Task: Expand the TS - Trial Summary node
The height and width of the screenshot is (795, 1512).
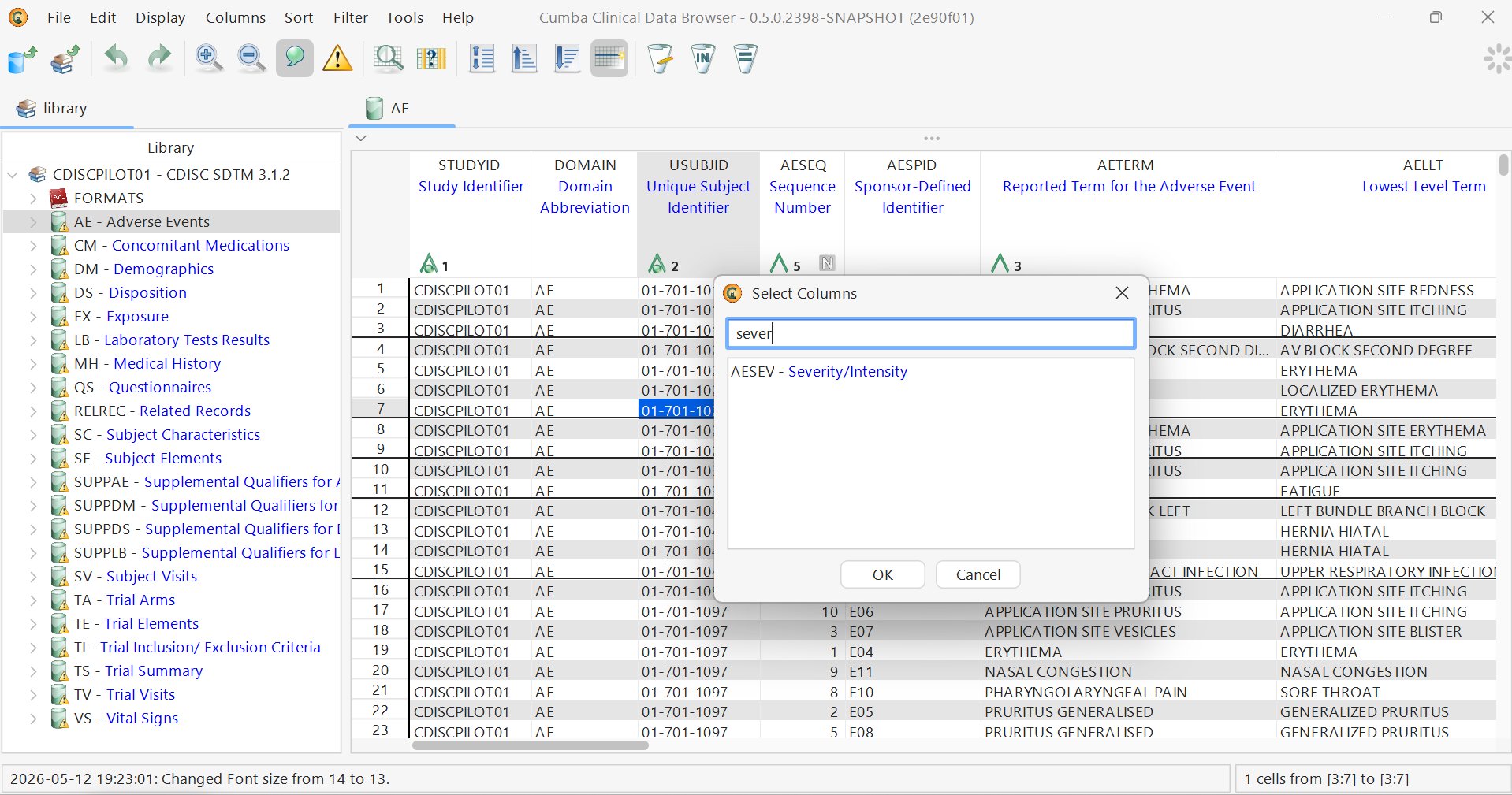Action: coord(33,671)
